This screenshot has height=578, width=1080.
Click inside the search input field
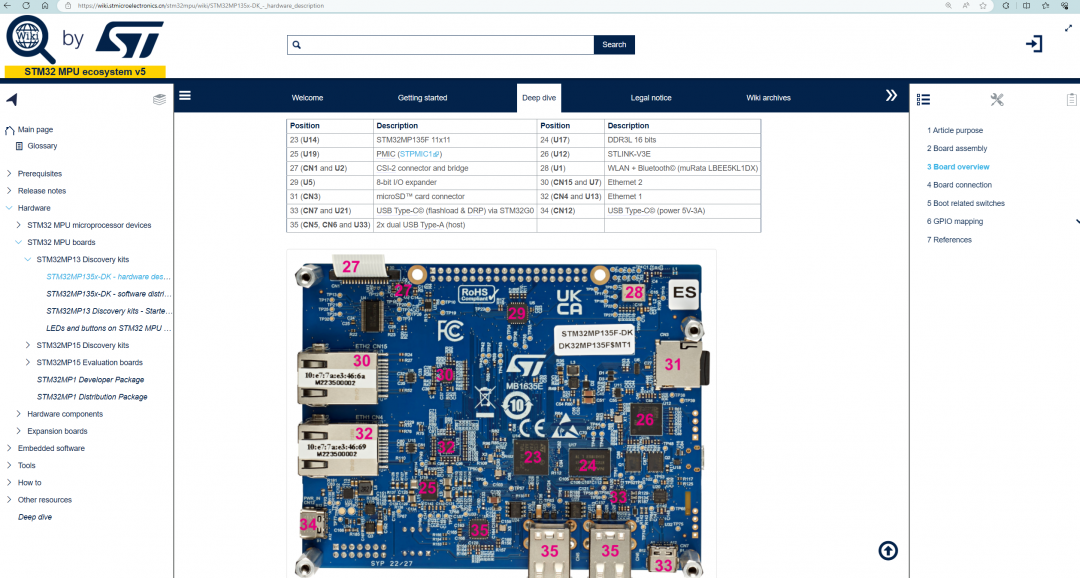[x=440, y=44]
